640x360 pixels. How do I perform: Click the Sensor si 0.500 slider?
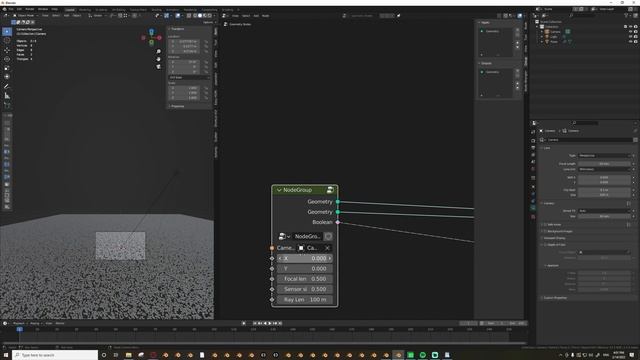[x=305, y=289]
